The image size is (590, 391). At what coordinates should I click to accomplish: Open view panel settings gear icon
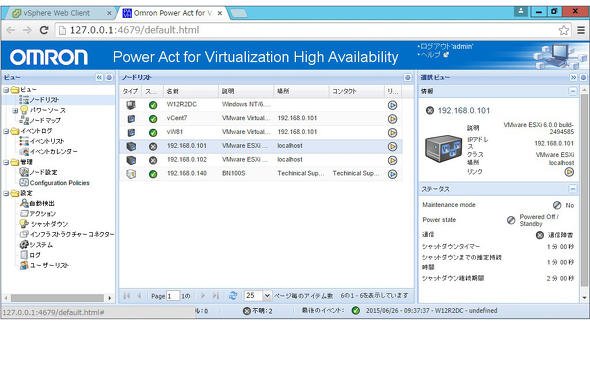[109, 78]
